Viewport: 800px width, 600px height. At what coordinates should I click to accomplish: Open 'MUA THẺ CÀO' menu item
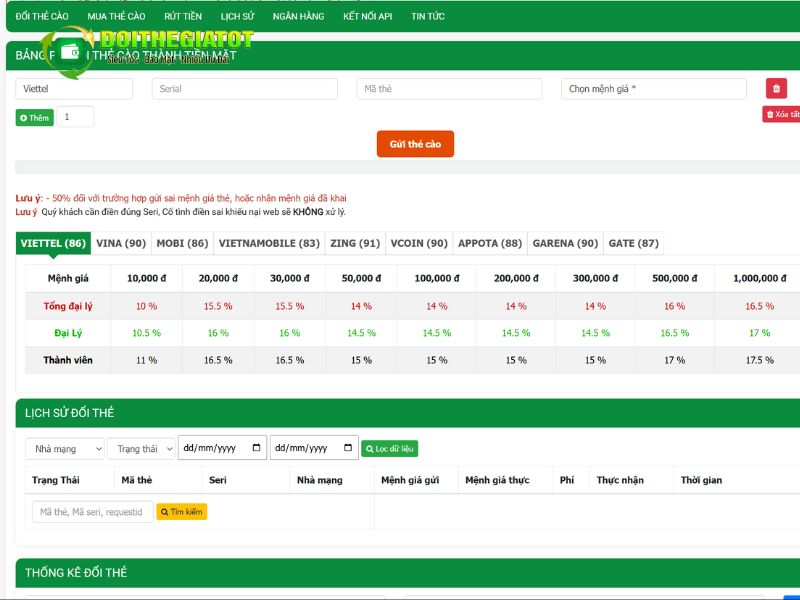116,16
